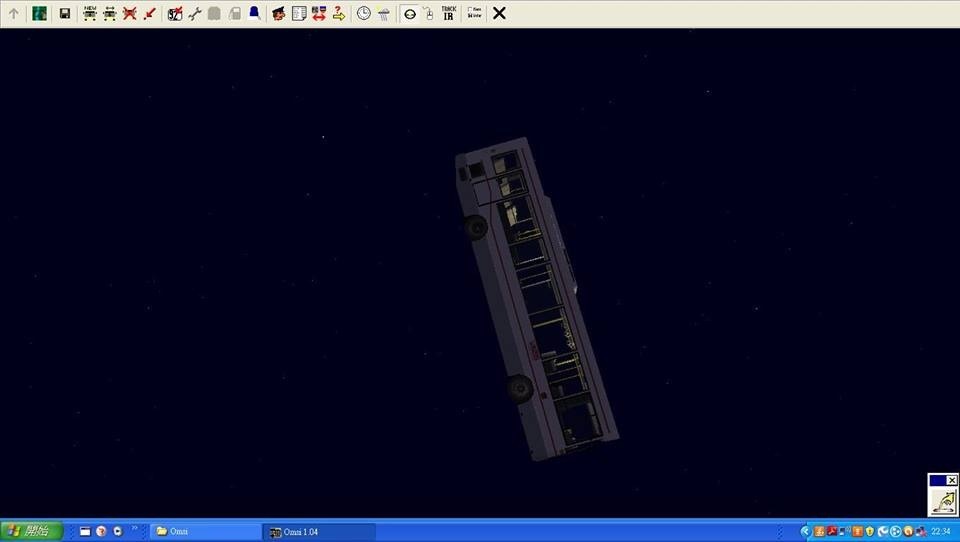960x542 pixels.
Task: Open the map selection icon
Action: (x=39, y=13)
